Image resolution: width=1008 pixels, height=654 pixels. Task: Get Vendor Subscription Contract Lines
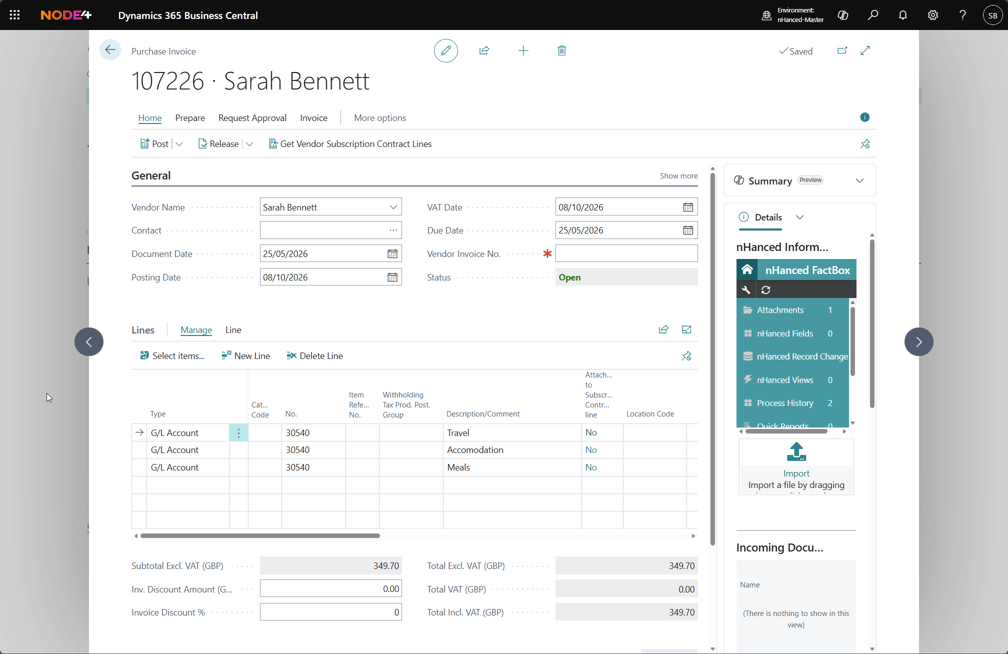coord(350,144)
